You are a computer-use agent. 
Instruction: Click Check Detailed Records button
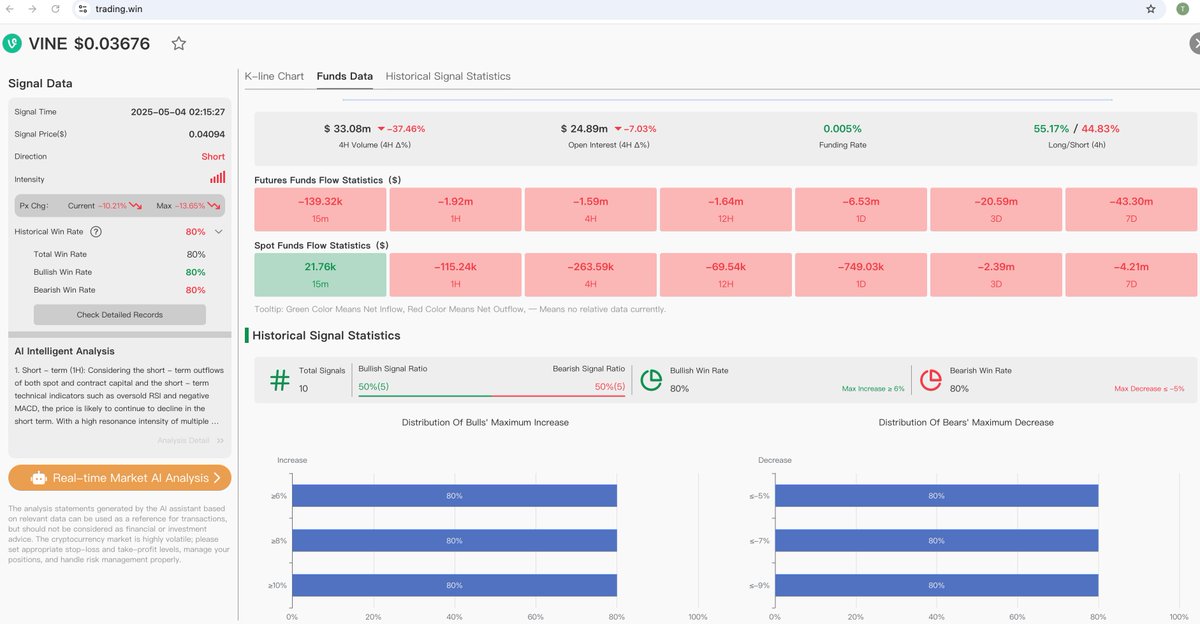tap(120, 314)
